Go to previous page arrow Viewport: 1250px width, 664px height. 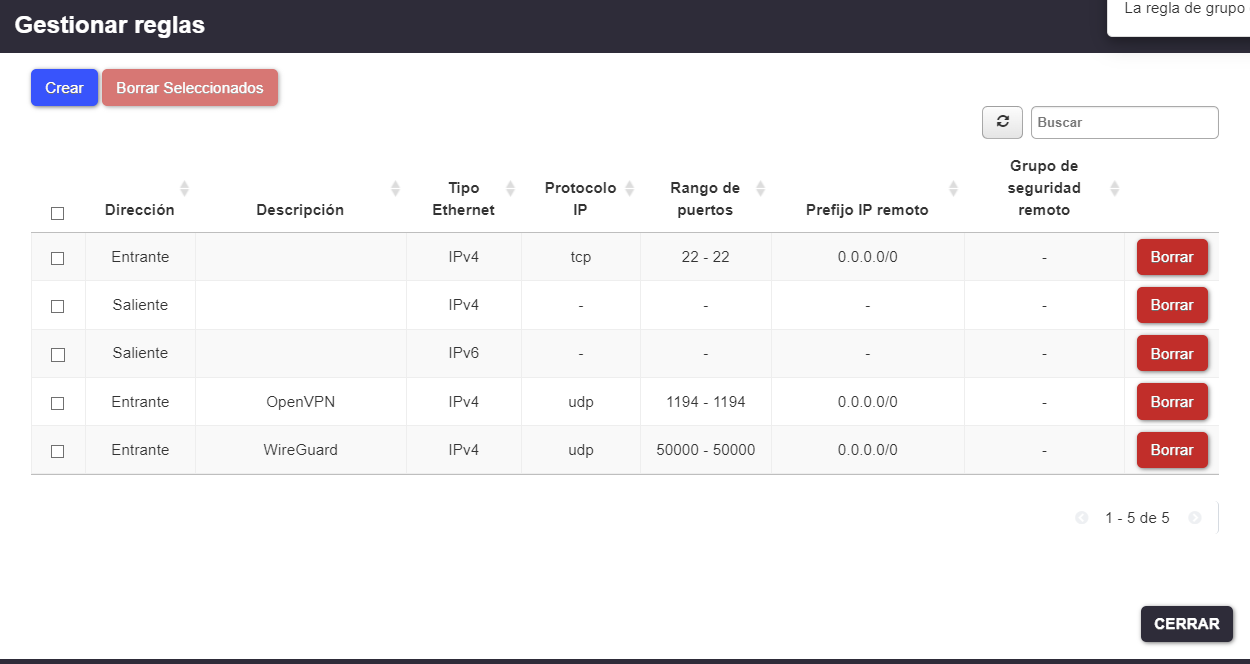1081,518
